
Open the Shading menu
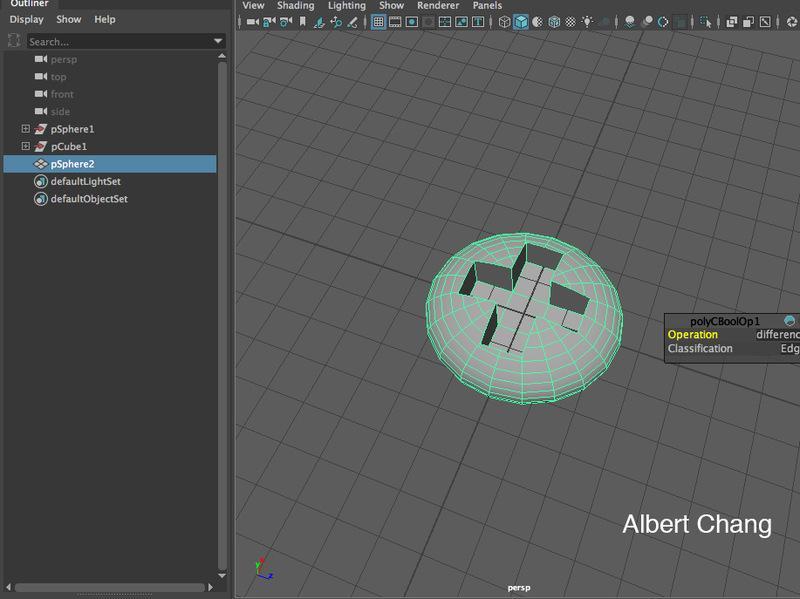[x=295, y=5]
